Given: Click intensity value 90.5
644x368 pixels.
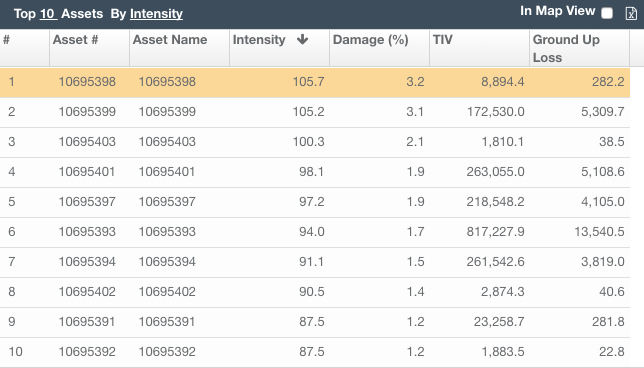Looking at the screenshot, I should click(x=312, y=292).
